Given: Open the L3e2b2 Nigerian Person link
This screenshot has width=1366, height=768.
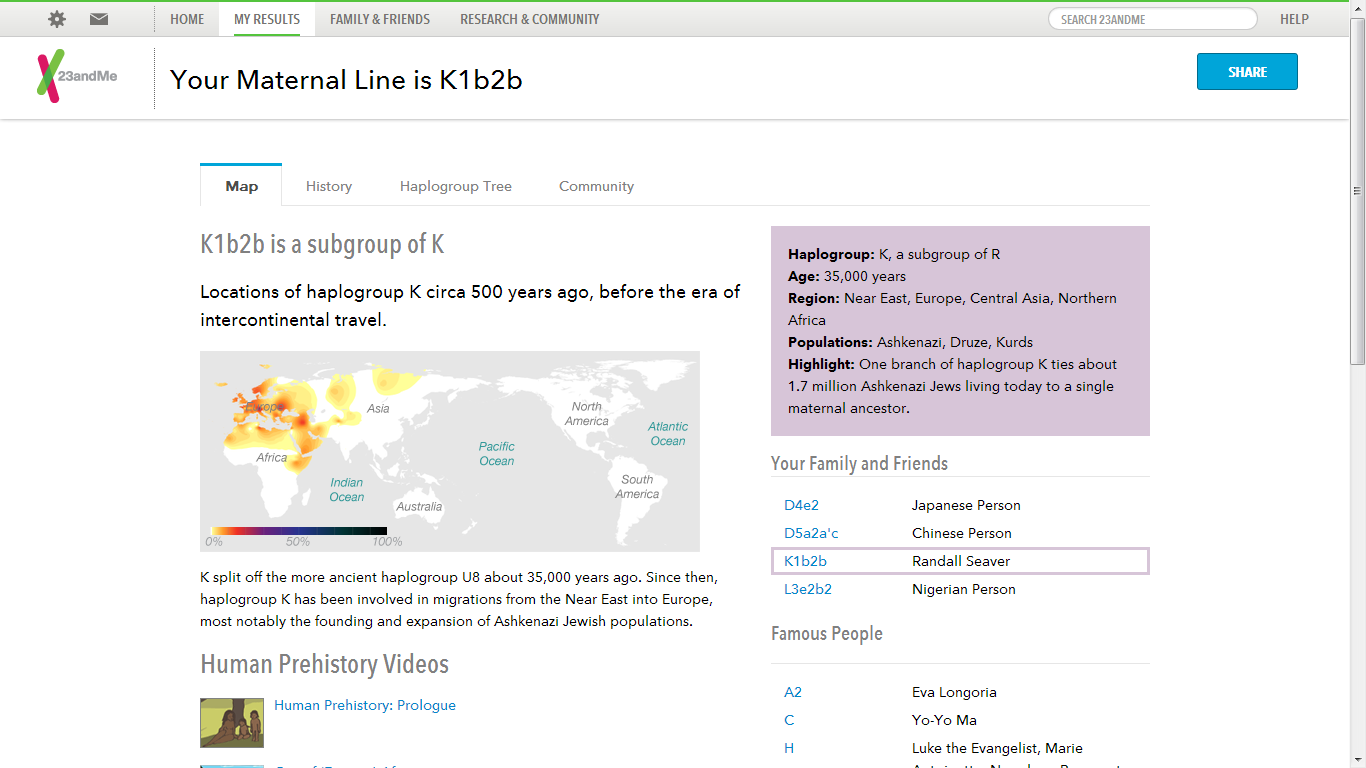Looking at the screenshot, I should pyautogui.click(x=806, y=589).
